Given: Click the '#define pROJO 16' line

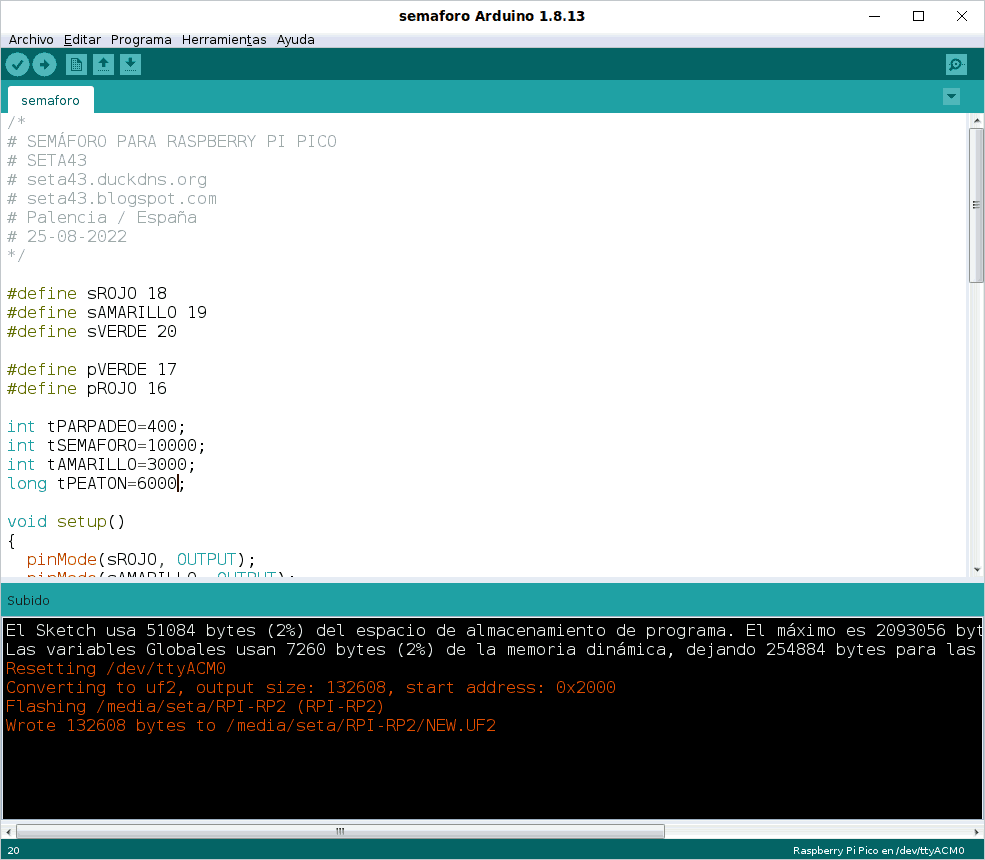Looking at the screenshot, I should (87, 388).
